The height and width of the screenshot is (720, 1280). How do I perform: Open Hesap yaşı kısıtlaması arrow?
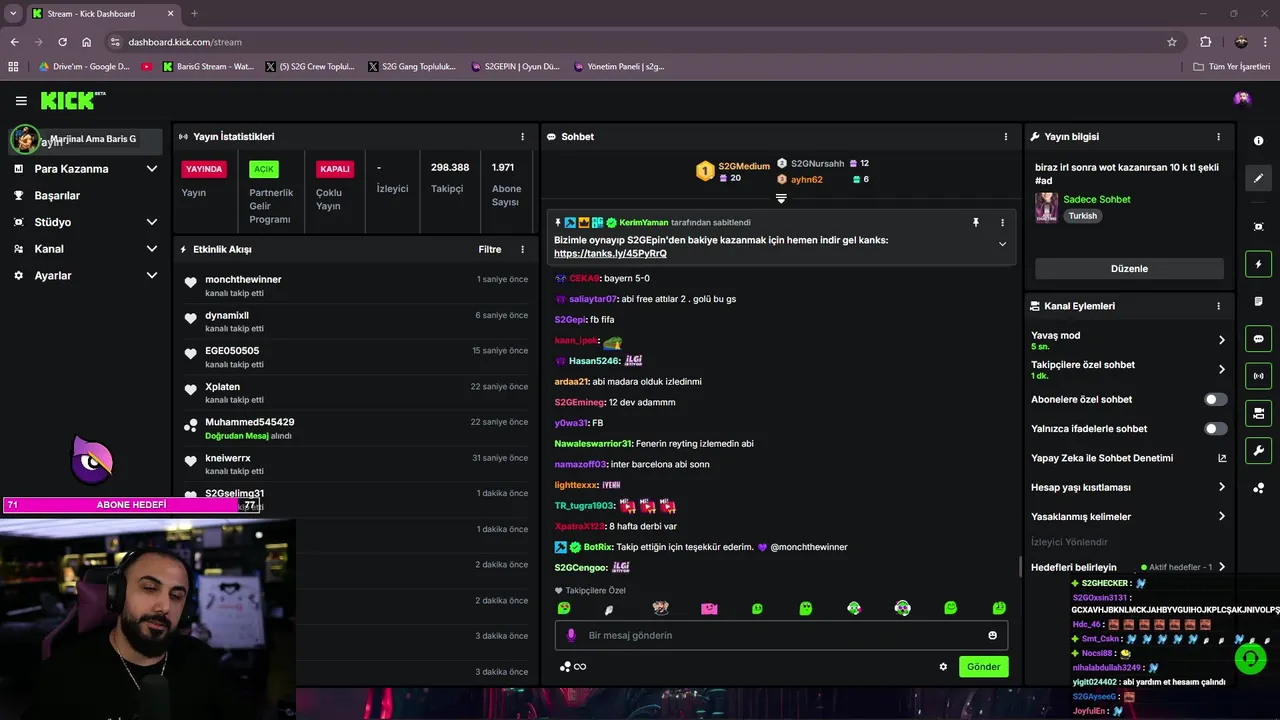point(1221,487)
